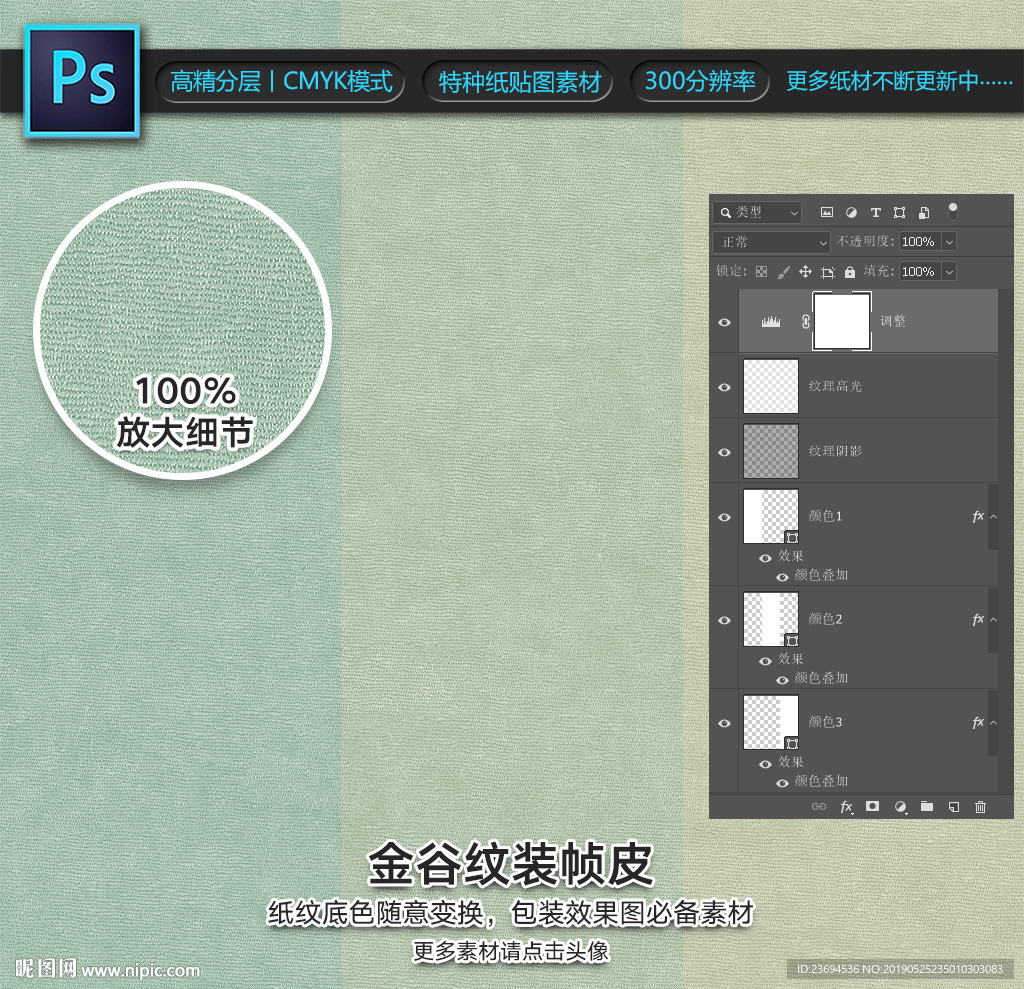Click the add layer mask icon
The width and height of the screenshot is (1024, 989).
tap(872, 806)
